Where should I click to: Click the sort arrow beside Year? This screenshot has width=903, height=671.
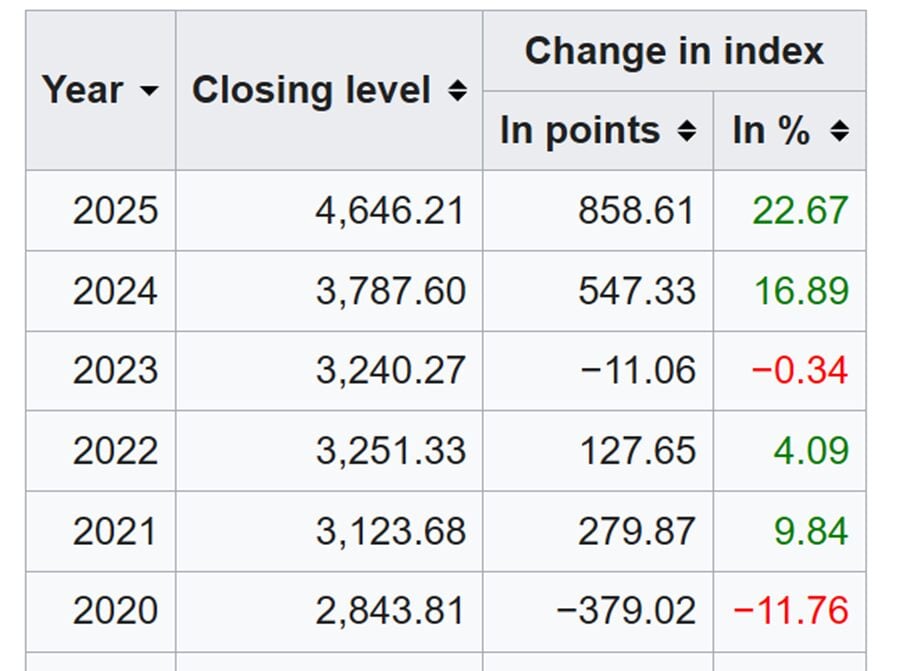pyautogui.click(x=149, y=91)
